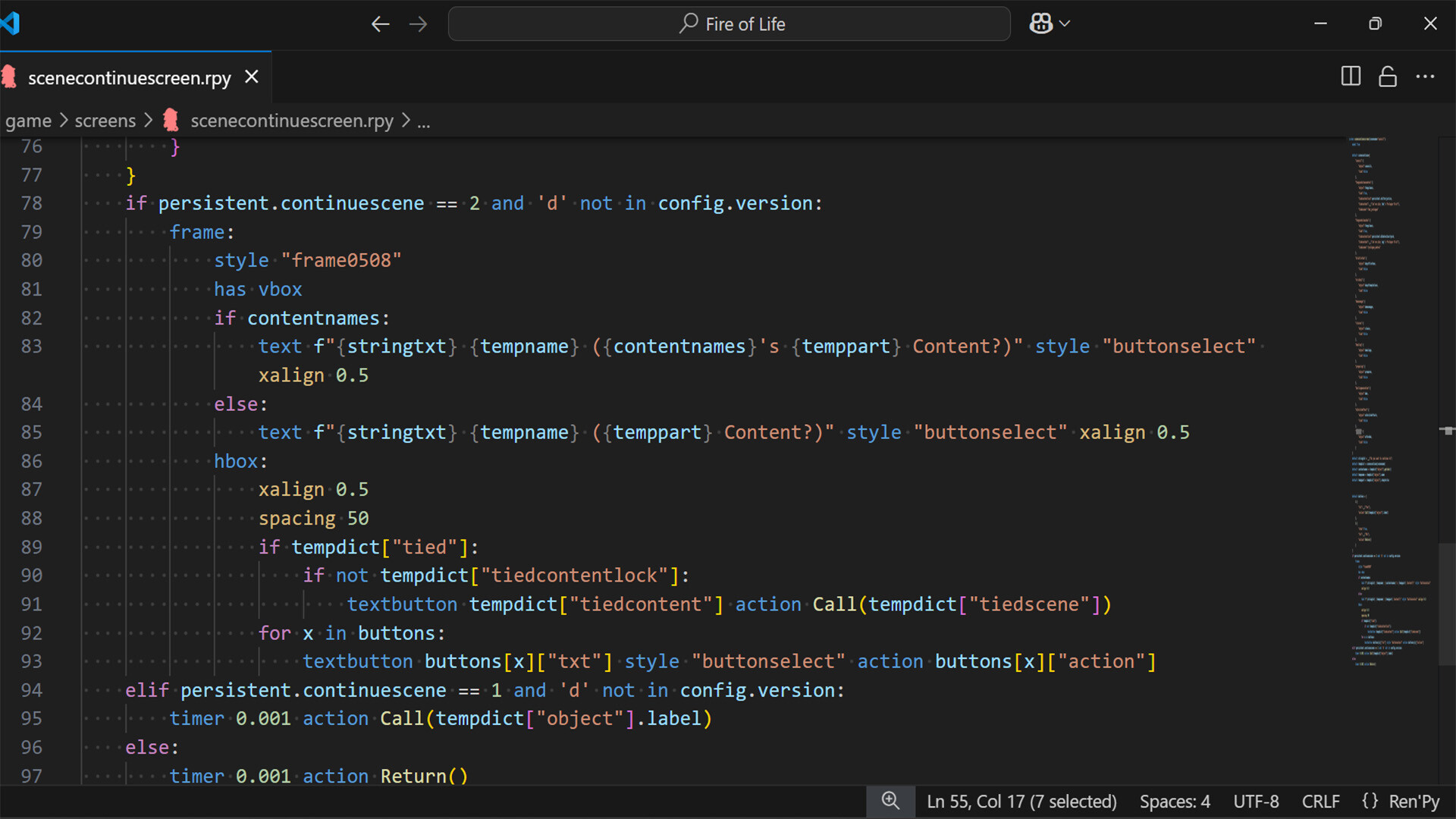Expand the screens breadcrumb segment

(x=105, y=121)
